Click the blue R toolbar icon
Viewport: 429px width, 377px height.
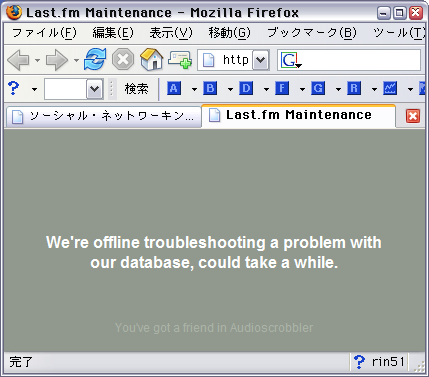(354, 88)
